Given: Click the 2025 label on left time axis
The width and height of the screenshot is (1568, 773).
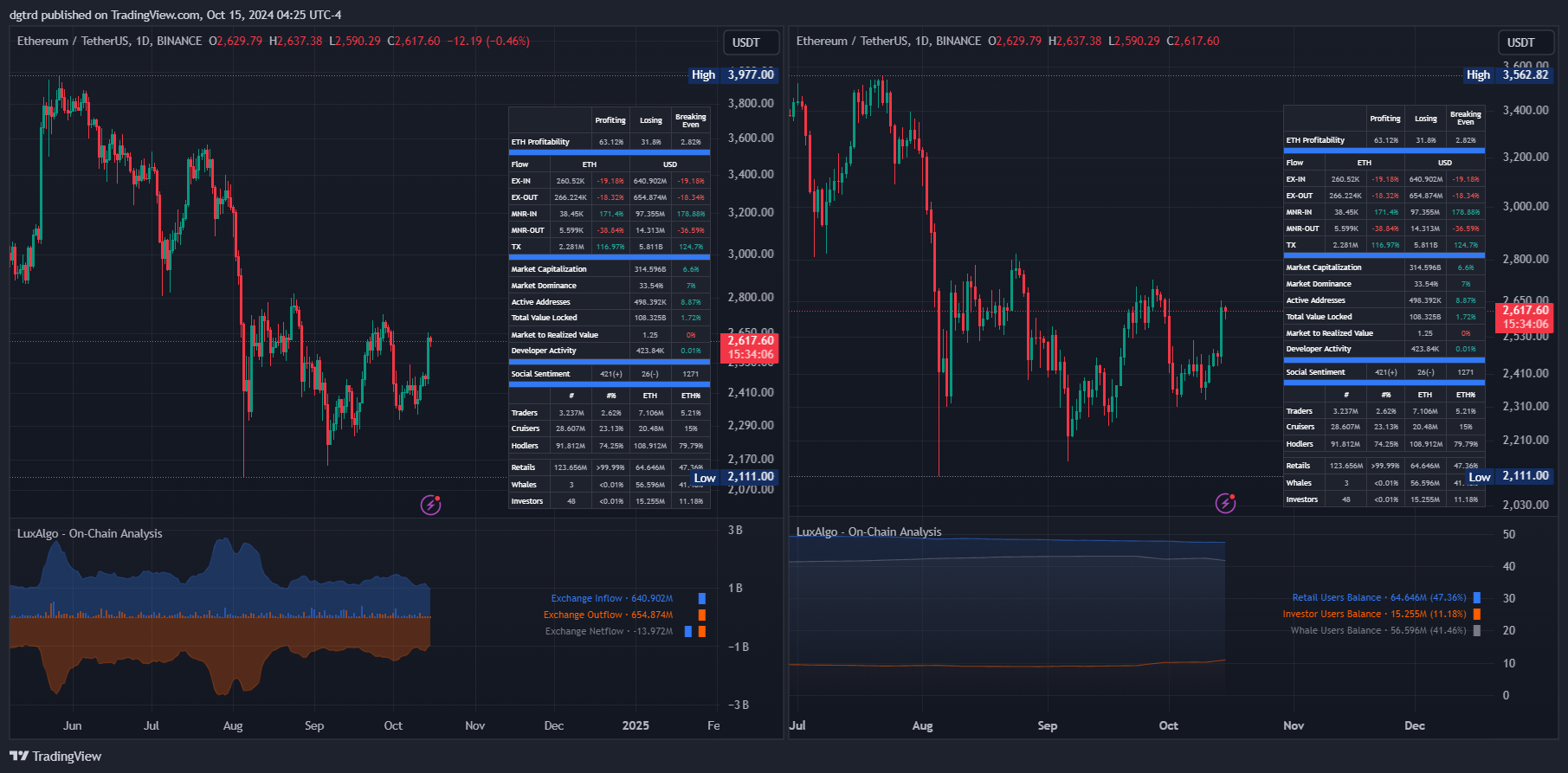Looking at the screenshot, I should click(636, 725).
